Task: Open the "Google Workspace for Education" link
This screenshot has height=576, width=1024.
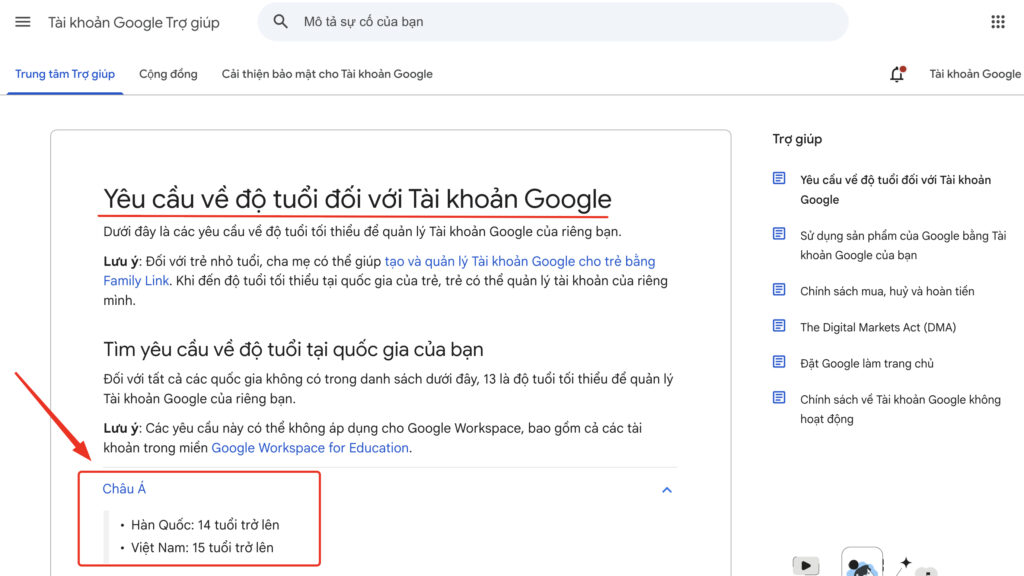Action: 310,447
